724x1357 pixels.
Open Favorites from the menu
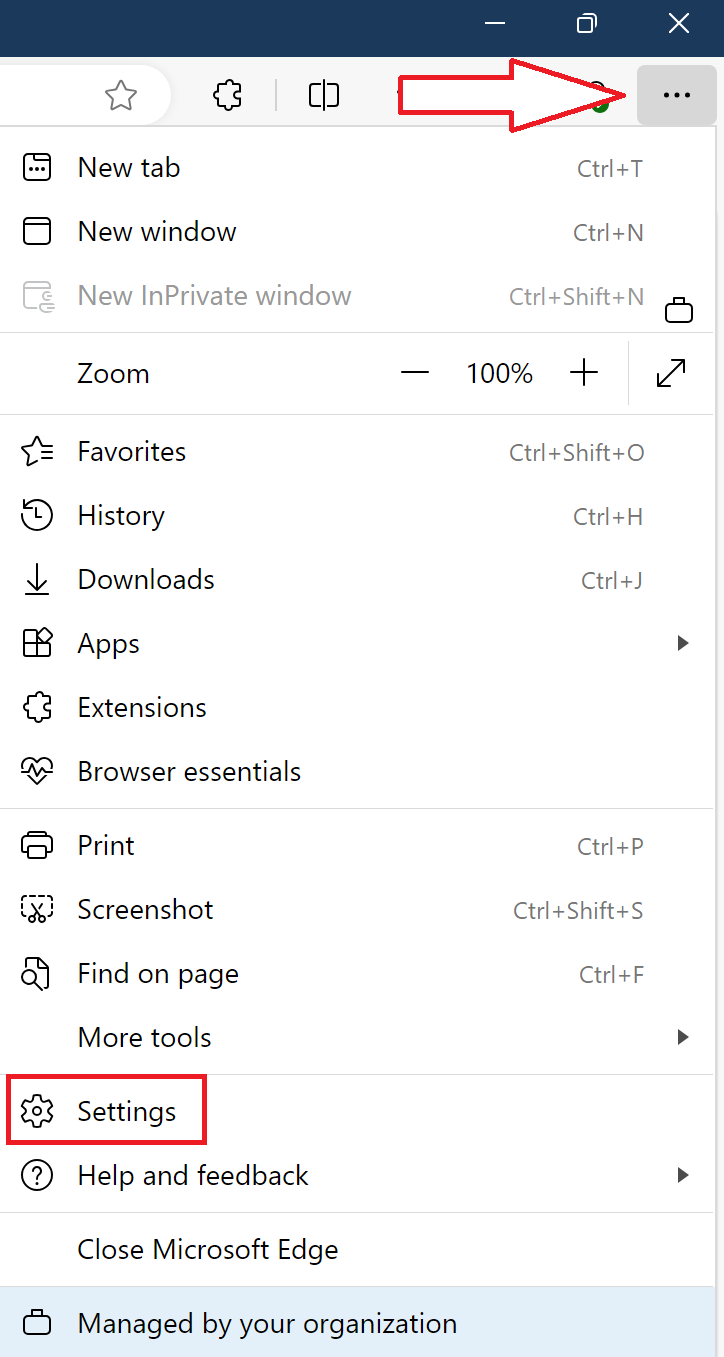(131, 452)
